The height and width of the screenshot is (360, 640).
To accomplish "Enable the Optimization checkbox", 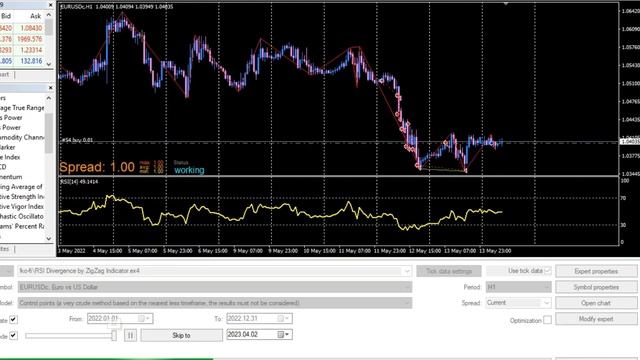I will pyautogui.click(x=547, y=320).
